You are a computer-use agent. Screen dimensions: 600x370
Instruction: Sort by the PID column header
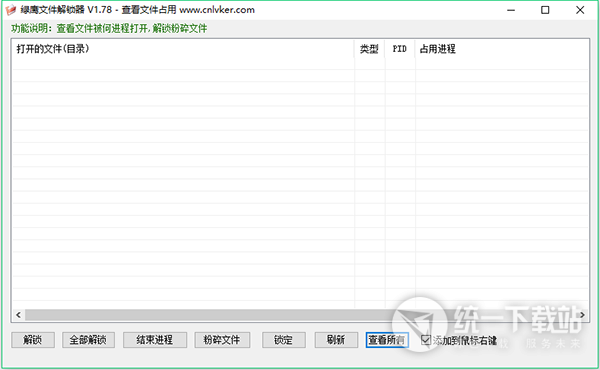[399, 49]
